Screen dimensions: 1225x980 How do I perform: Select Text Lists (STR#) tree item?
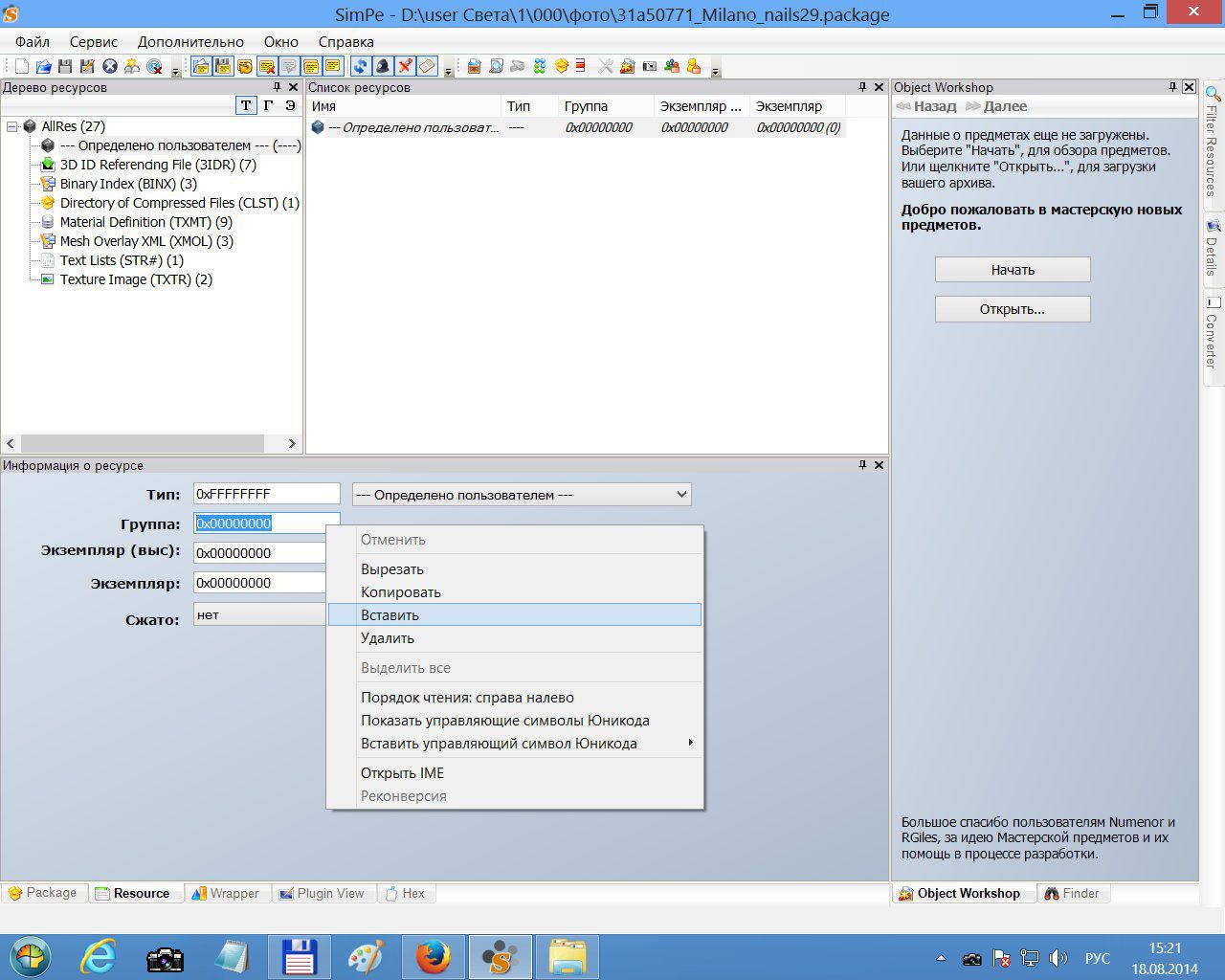(x=122, y=260)
